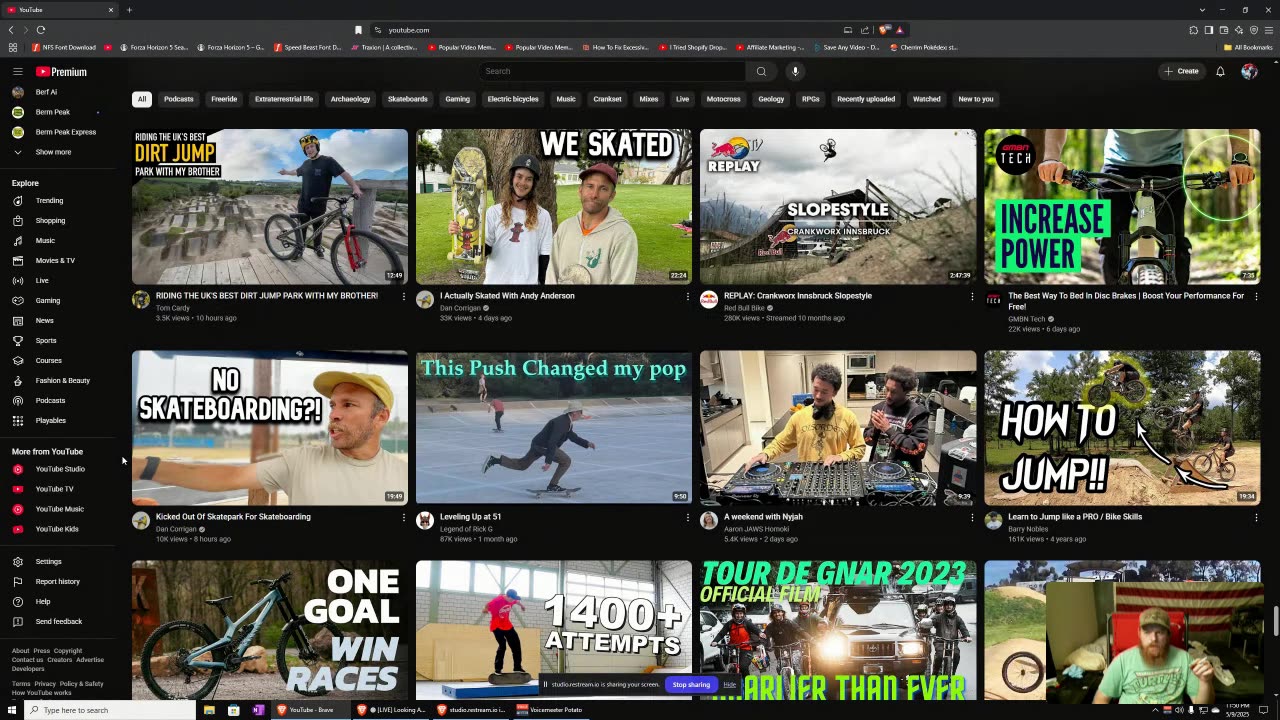1280x720 pixels.
Task: Select the All filter chip
Action: point(142,99)
